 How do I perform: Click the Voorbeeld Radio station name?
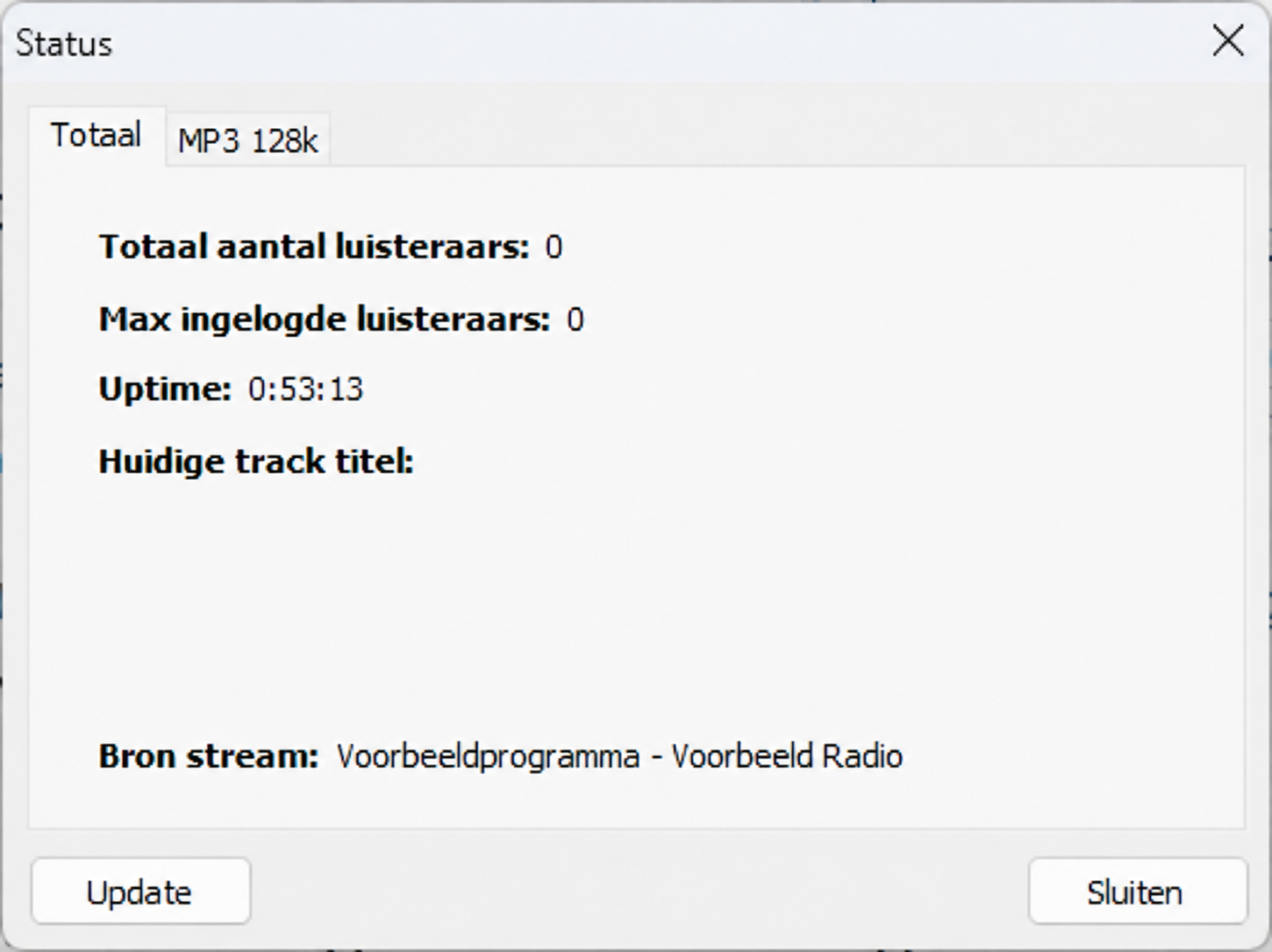coord(787,756)
